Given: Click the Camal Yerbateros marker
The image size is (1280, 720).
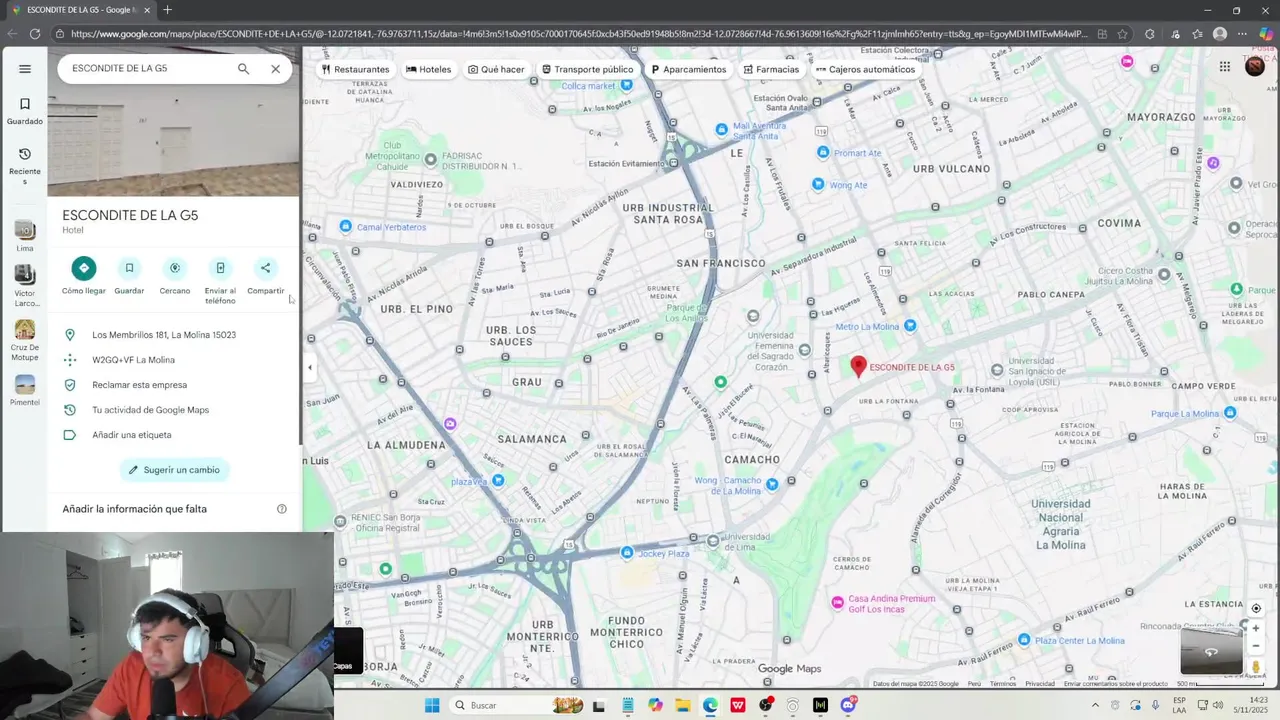Looking at the screenshot, I should 346,227.
